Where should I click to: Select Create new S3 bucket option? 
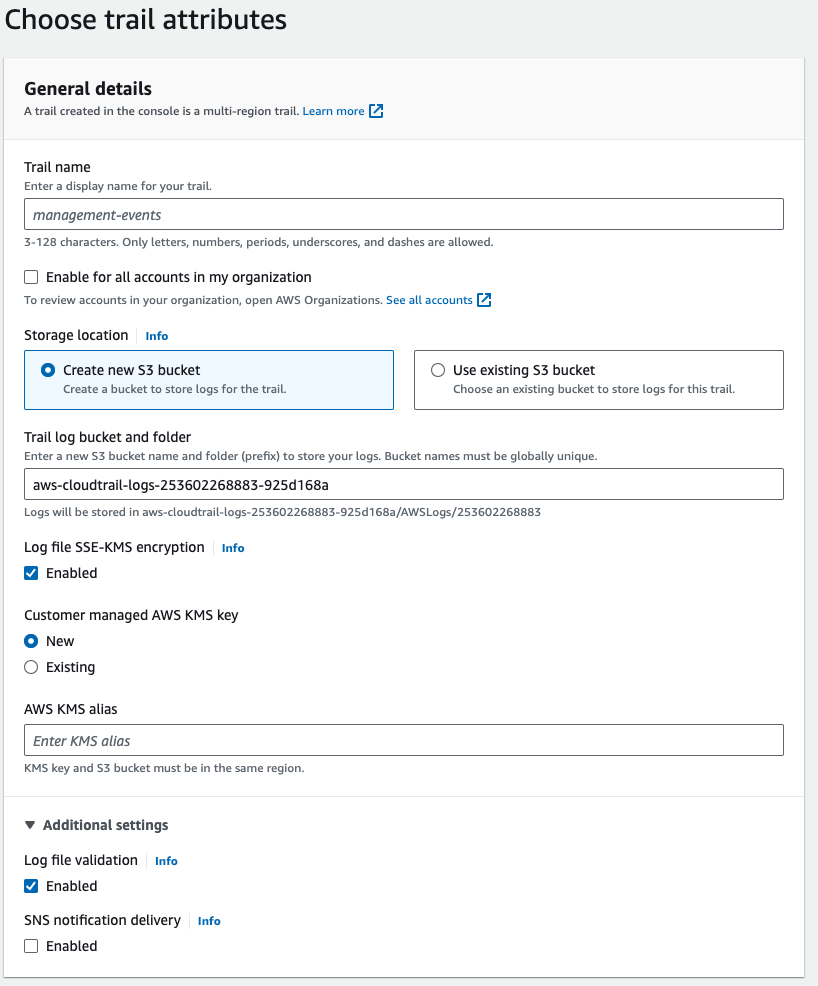[46, 369]
